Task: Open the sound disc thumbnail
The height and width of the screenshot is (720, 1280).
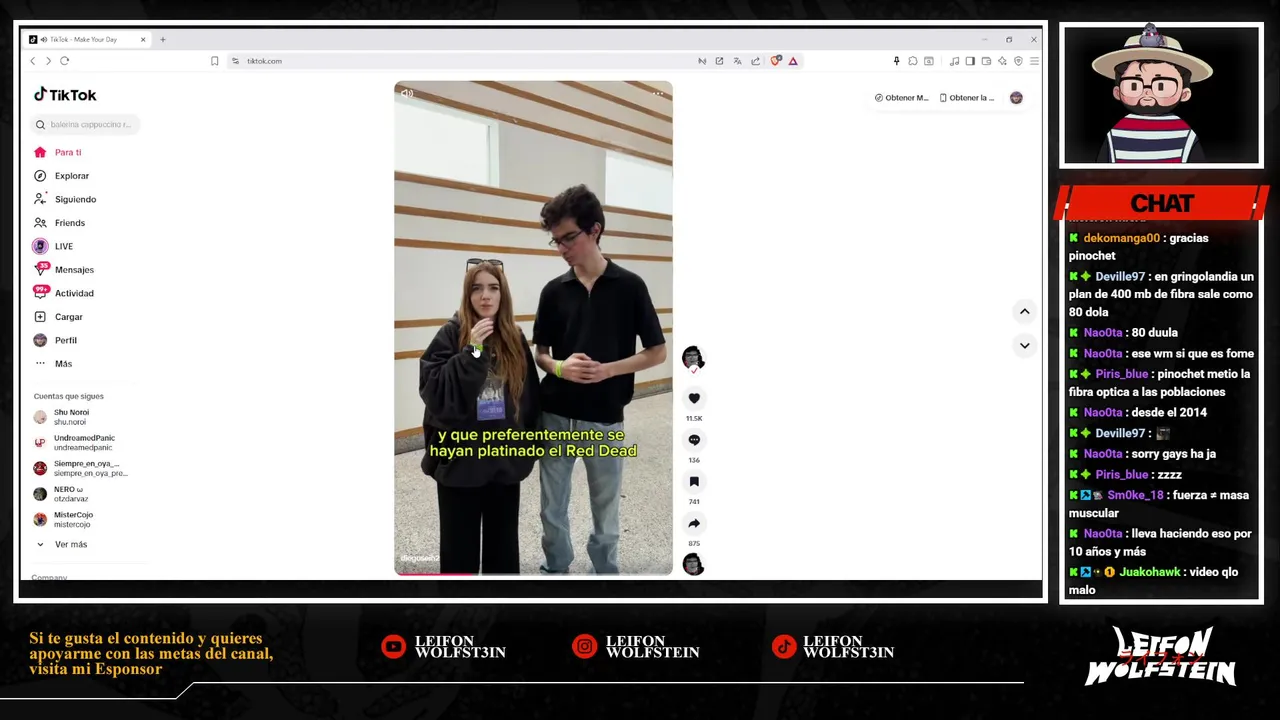Action: click(x=693, y=564)
